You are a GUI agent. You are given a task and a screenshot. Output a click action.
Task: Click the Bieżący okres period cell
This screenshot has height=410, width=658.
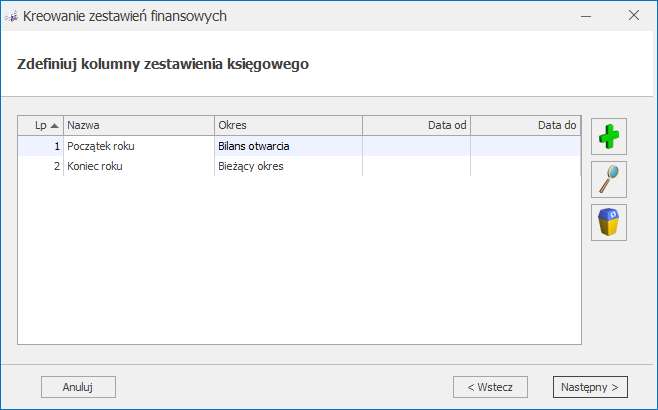pos(251,166)
